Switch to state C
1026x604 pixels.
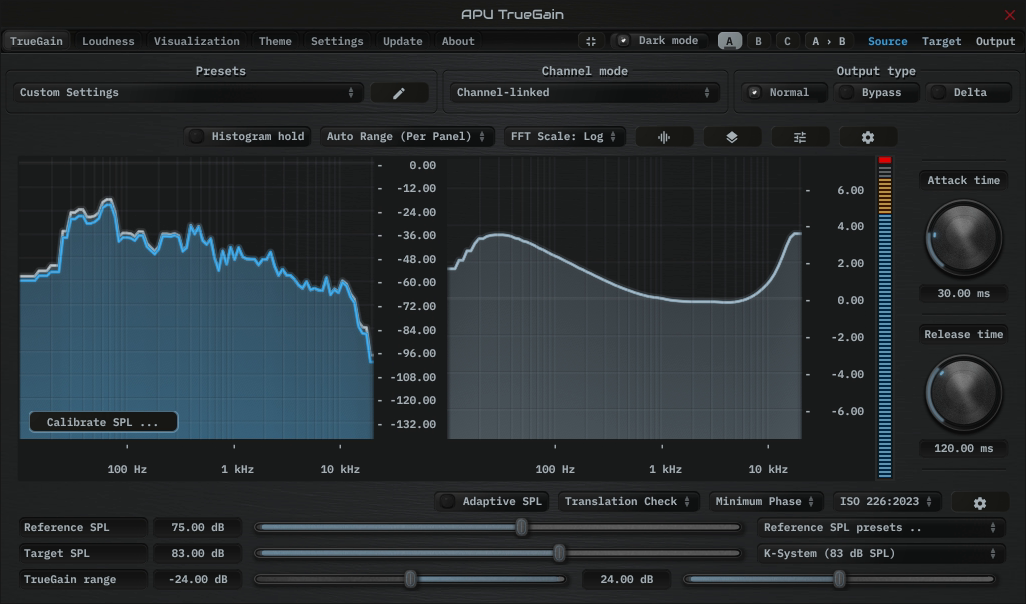pos(787,41)
